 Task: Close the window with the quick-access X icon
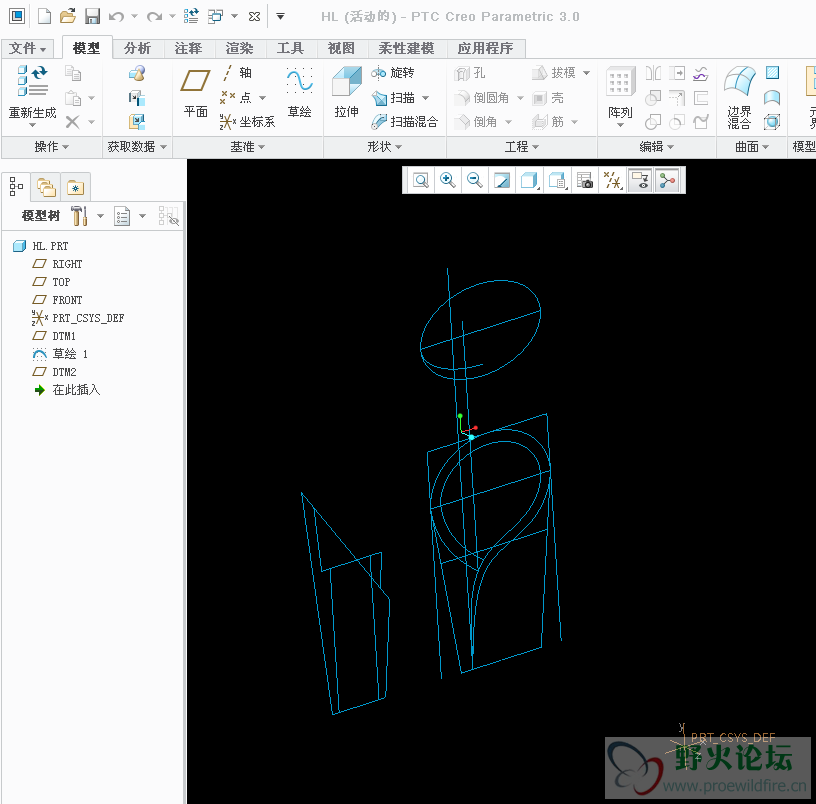[x=254, y=17]
